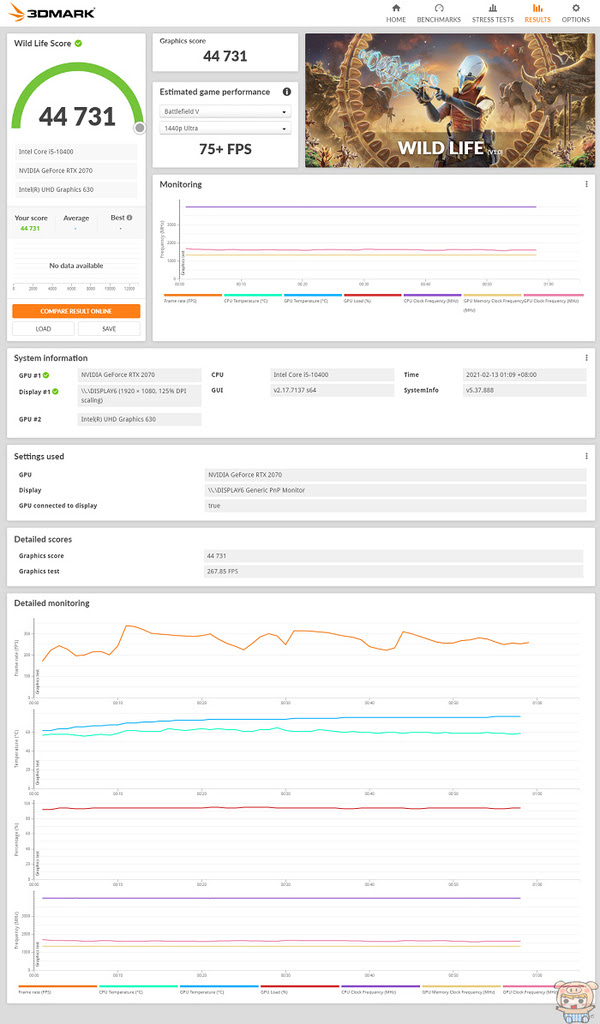Viewport: 600px width, 1024px height.
Task: Toggle CPU Clock Frequency legend in Detailed monitoring
Action: tap(381, 989)
